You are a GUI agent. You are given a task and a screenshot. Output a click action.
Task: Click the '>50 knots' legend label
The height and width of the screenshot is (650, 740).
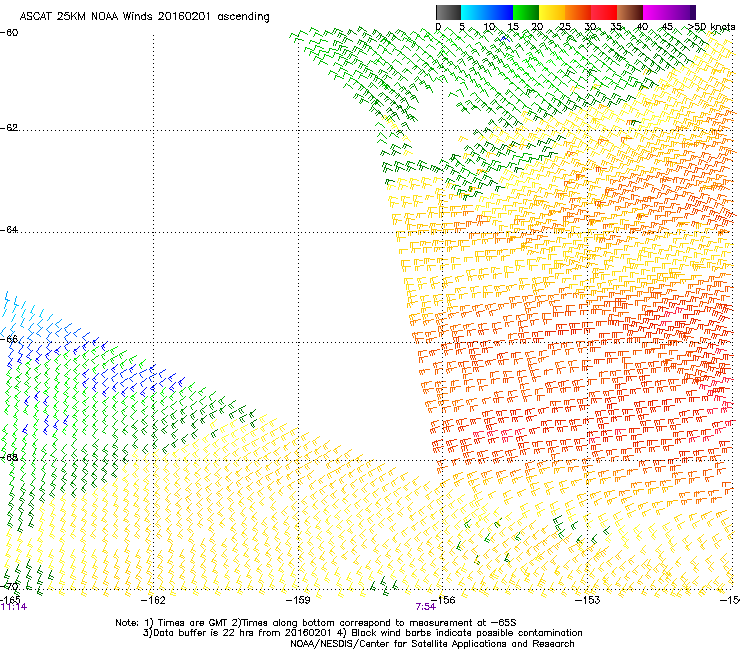tap(712, 27)
